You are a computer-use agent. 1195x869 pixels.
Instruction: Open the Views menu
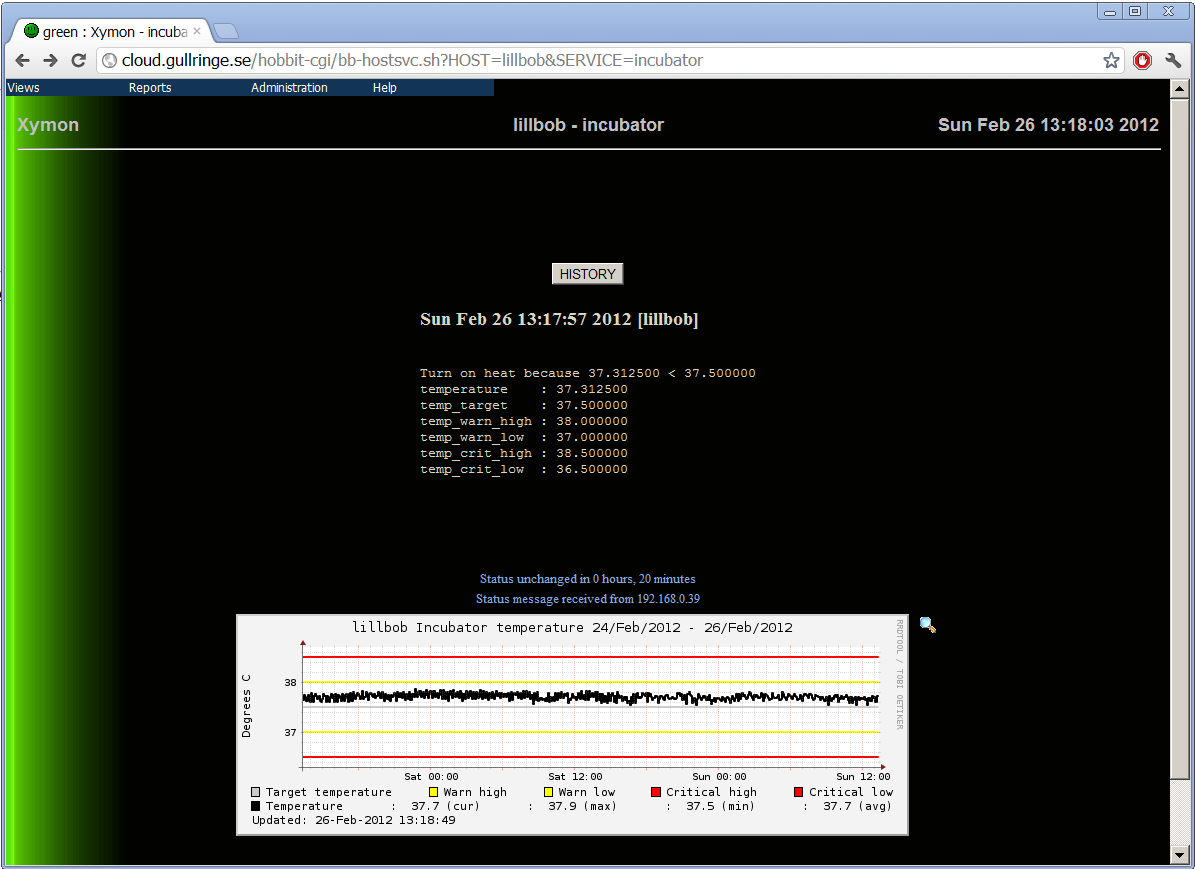pyautogui.click(x=24, y=88)
